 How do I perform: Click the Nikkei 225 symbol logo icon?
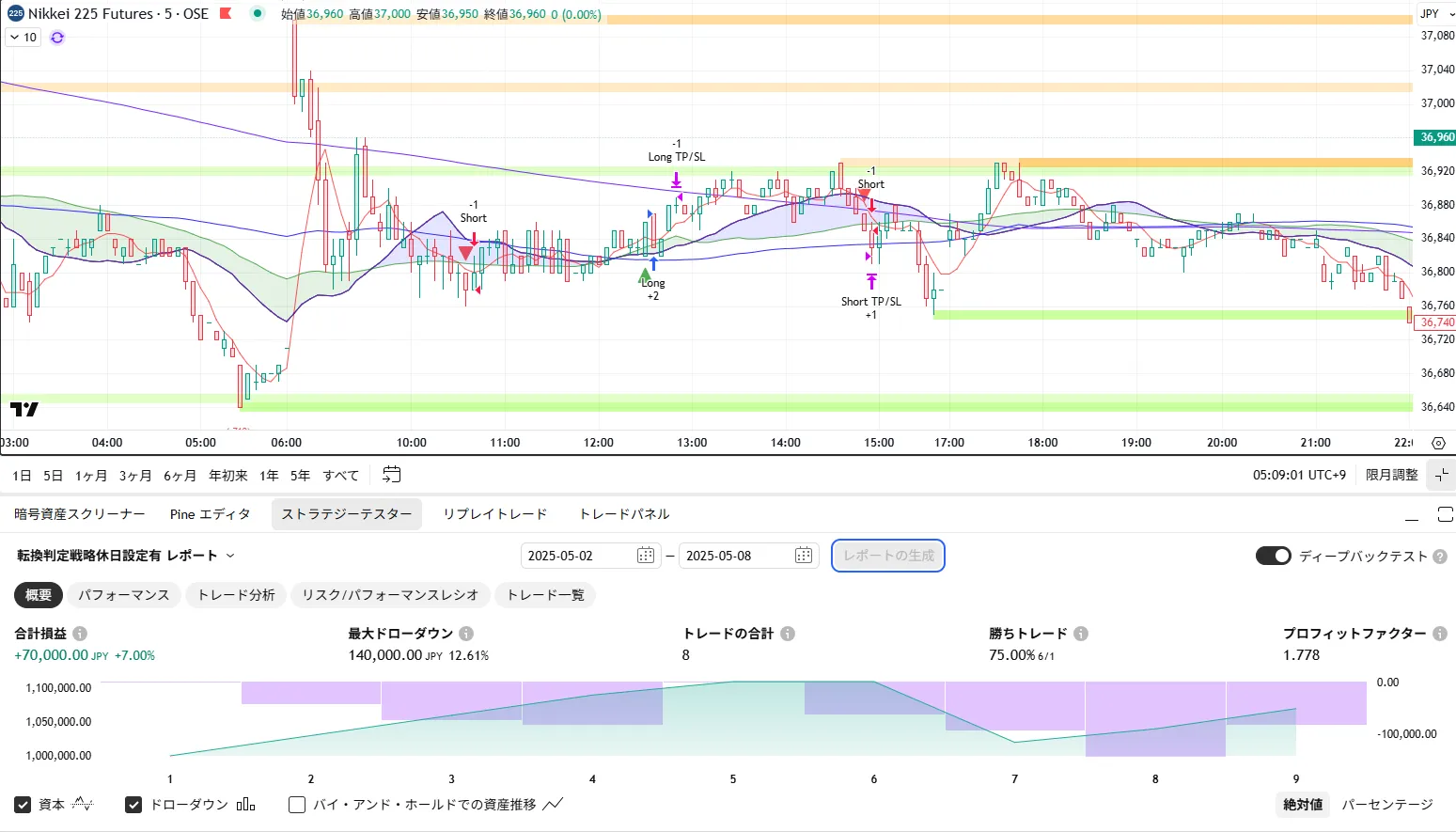tap(16, 14)
